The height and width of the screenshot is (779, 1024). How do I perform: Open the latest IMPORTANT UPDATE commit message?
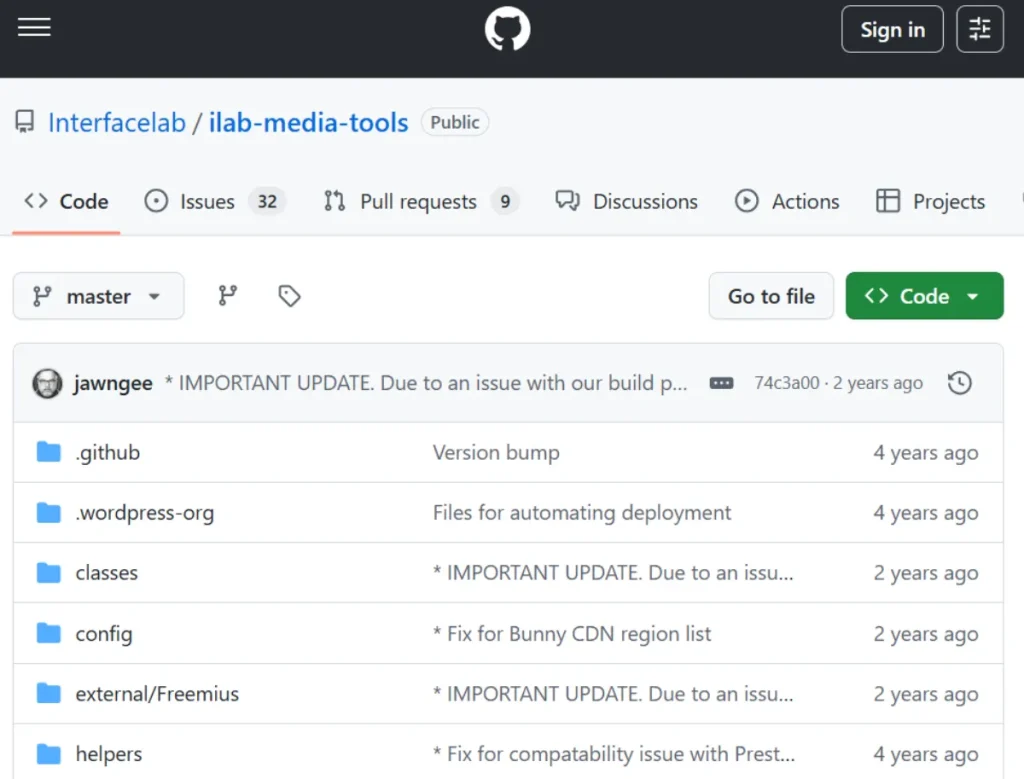pyautogui.click(x=426, y=383)
